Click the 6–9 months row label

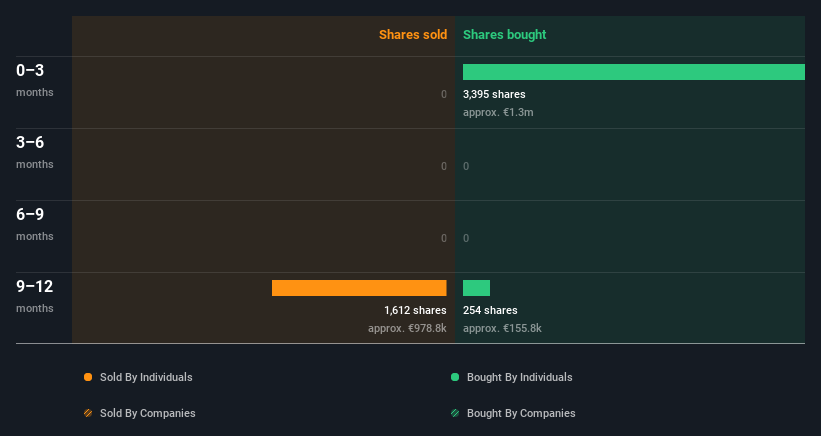click(35, 224)
